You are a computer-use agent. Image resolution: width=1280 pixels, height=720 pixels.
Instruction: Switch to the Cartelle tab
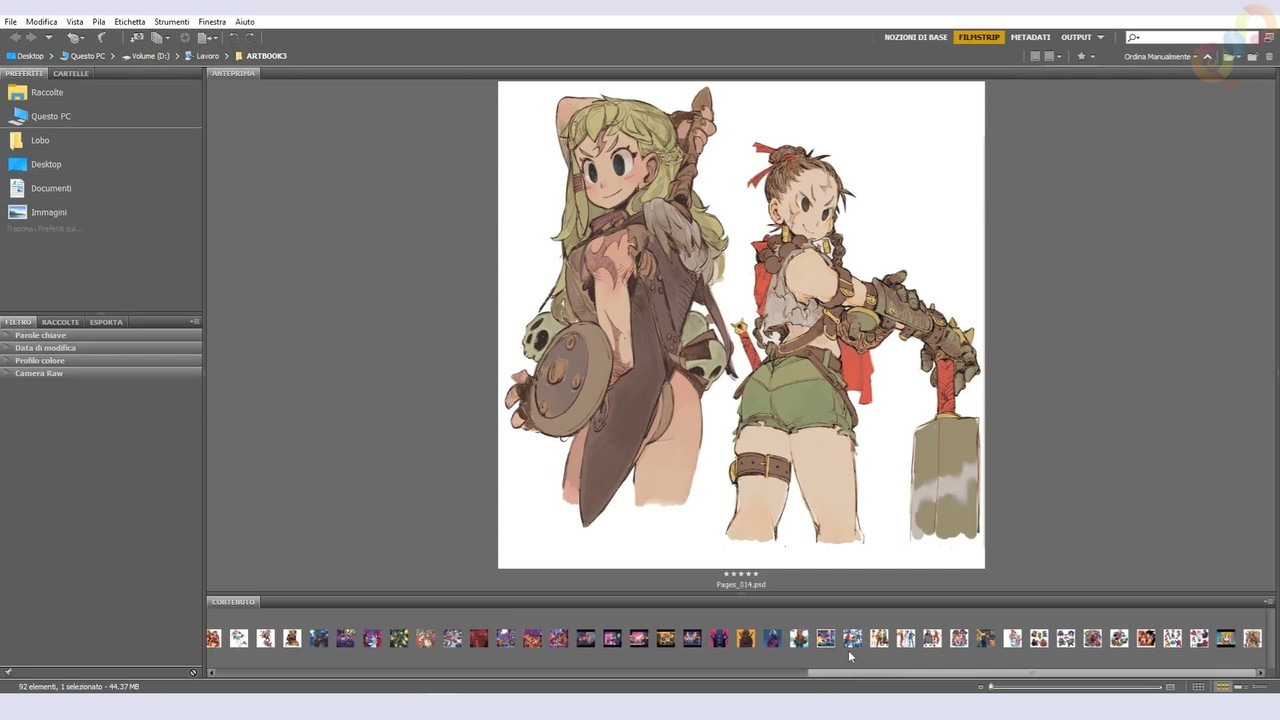tap(71, 73)
